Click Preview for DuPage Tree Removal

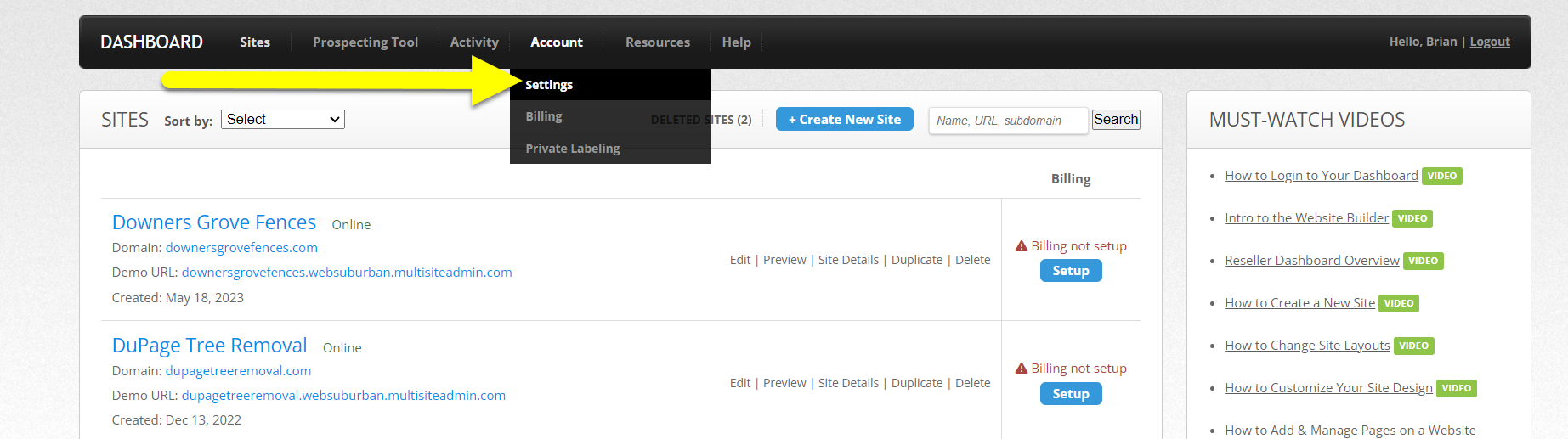(784, 383)
